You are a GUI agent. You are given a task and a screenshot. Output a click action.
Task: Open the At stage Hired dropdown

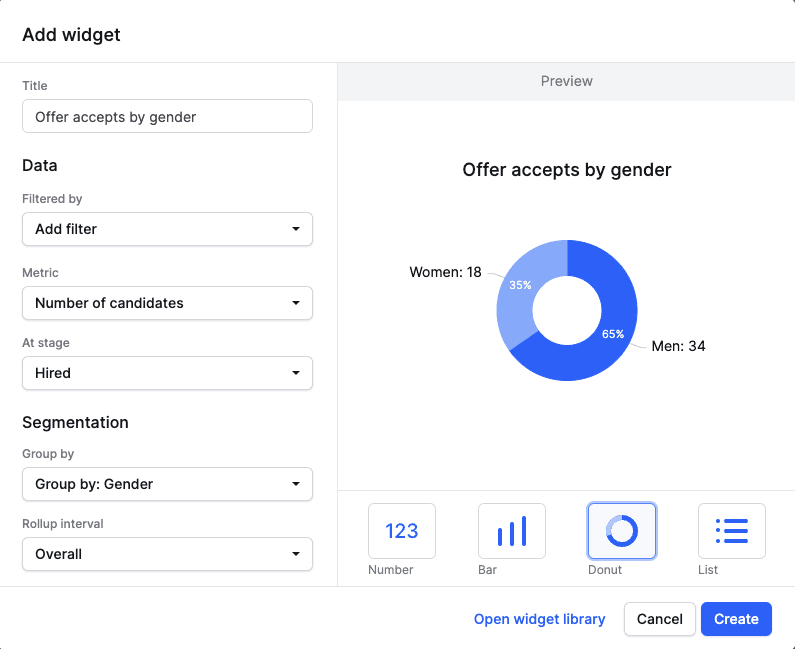coord(167,373)
